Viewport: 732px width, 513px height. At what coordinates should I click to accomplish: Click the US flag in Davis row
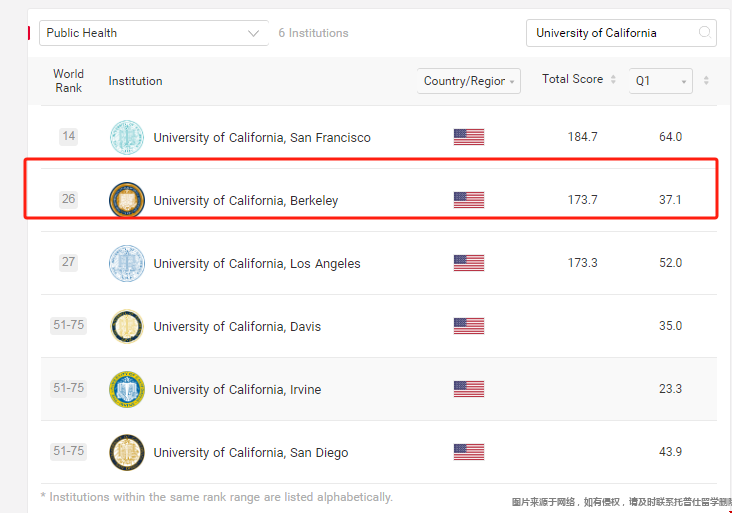469,326
